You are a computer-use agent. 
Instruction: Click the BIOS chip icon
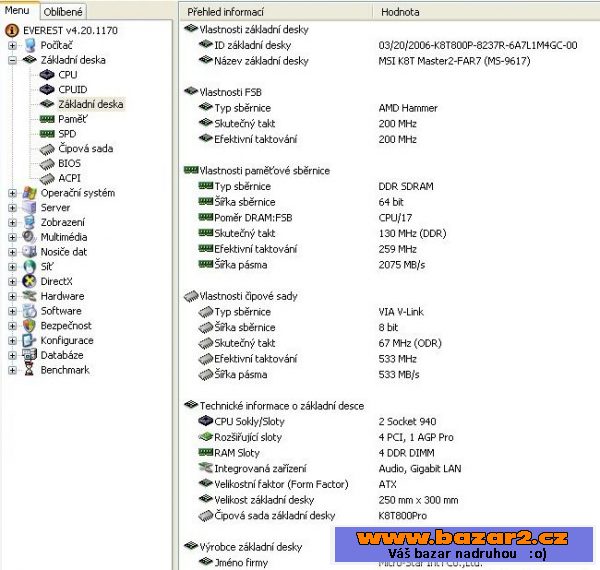point(47,164)
